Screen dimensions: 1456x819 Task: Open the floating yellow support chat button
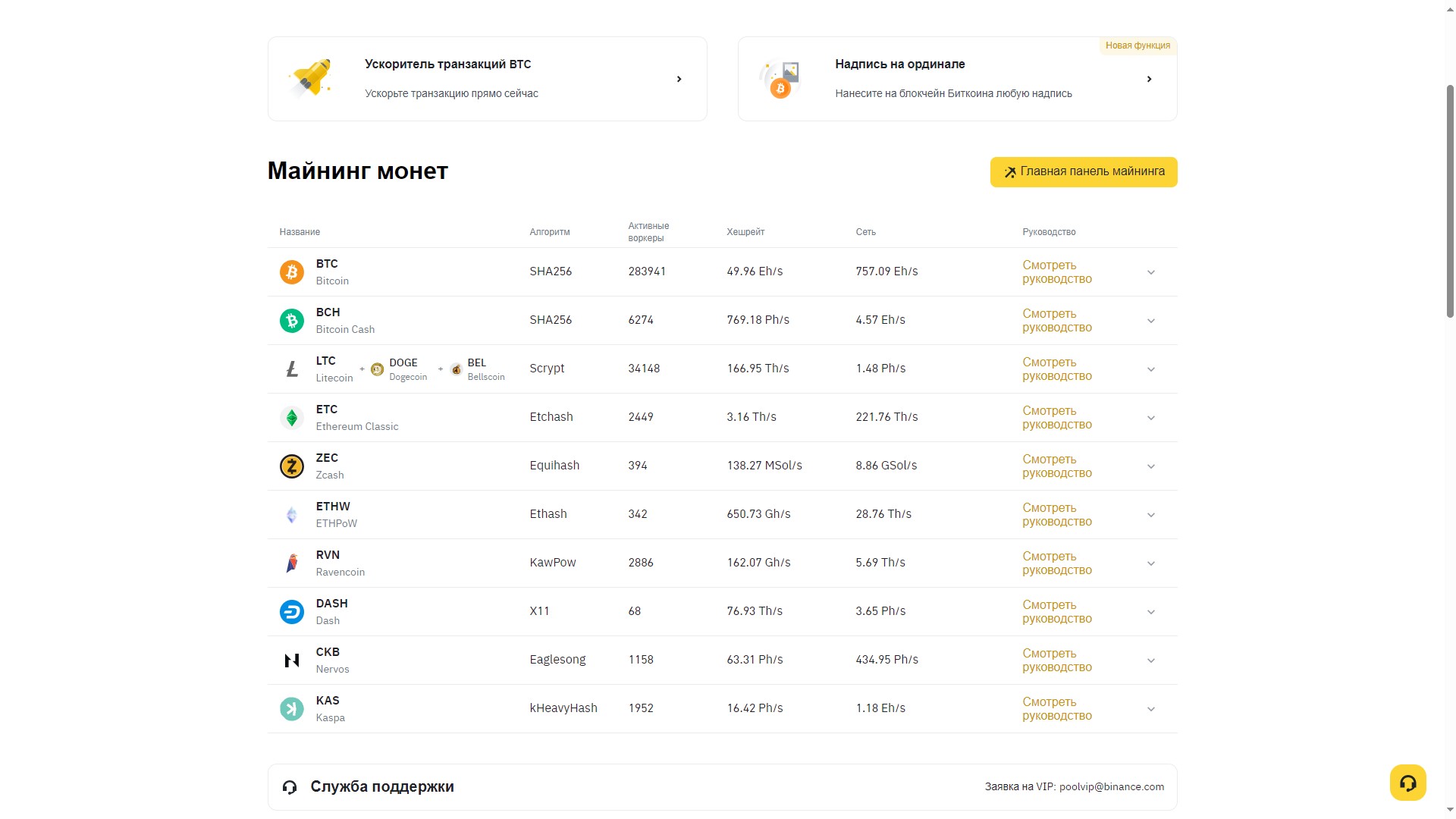click(x=1408, y=783)
